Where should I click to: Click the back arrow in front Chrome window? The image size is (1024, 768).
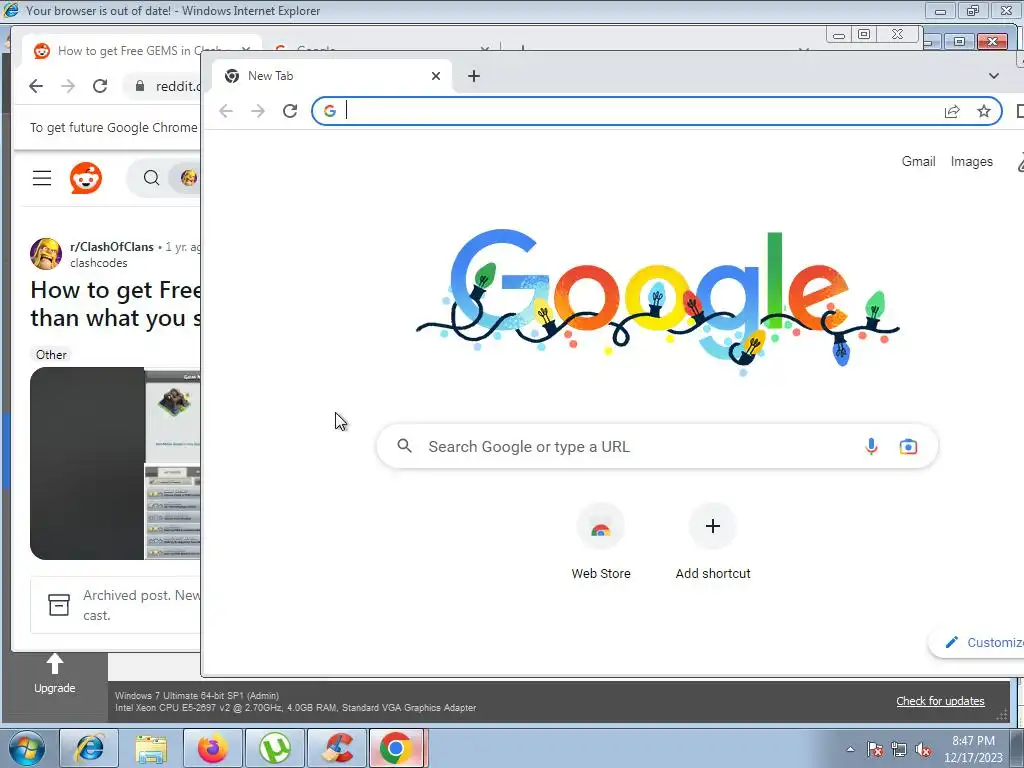click(226, 111)
